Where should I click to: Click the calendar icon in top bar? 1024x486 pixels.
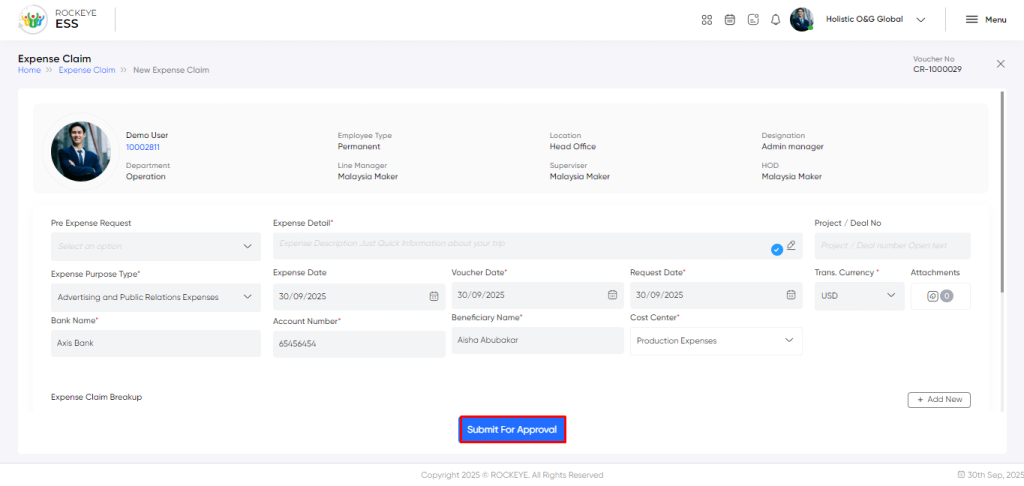[730, 19]
